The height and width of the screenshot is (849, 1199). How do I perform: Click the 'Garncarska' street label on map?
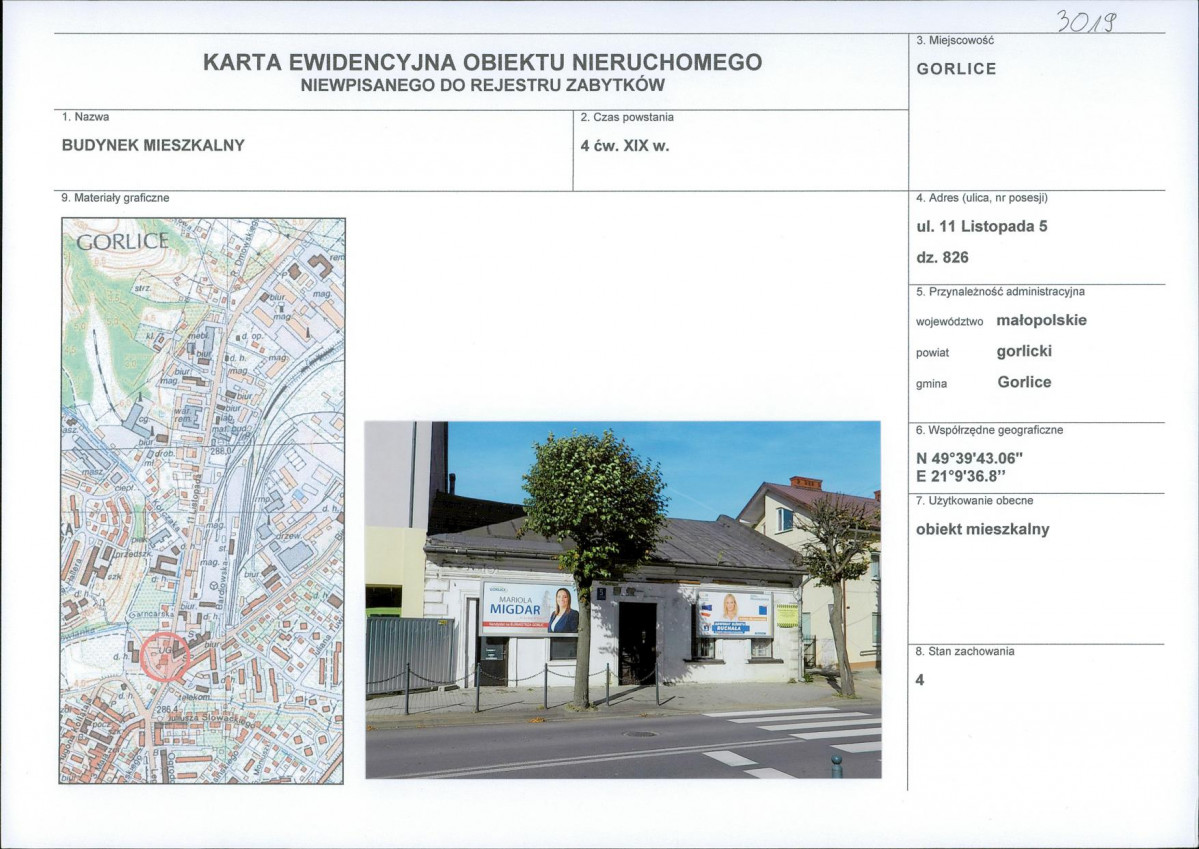coord(151,613)
